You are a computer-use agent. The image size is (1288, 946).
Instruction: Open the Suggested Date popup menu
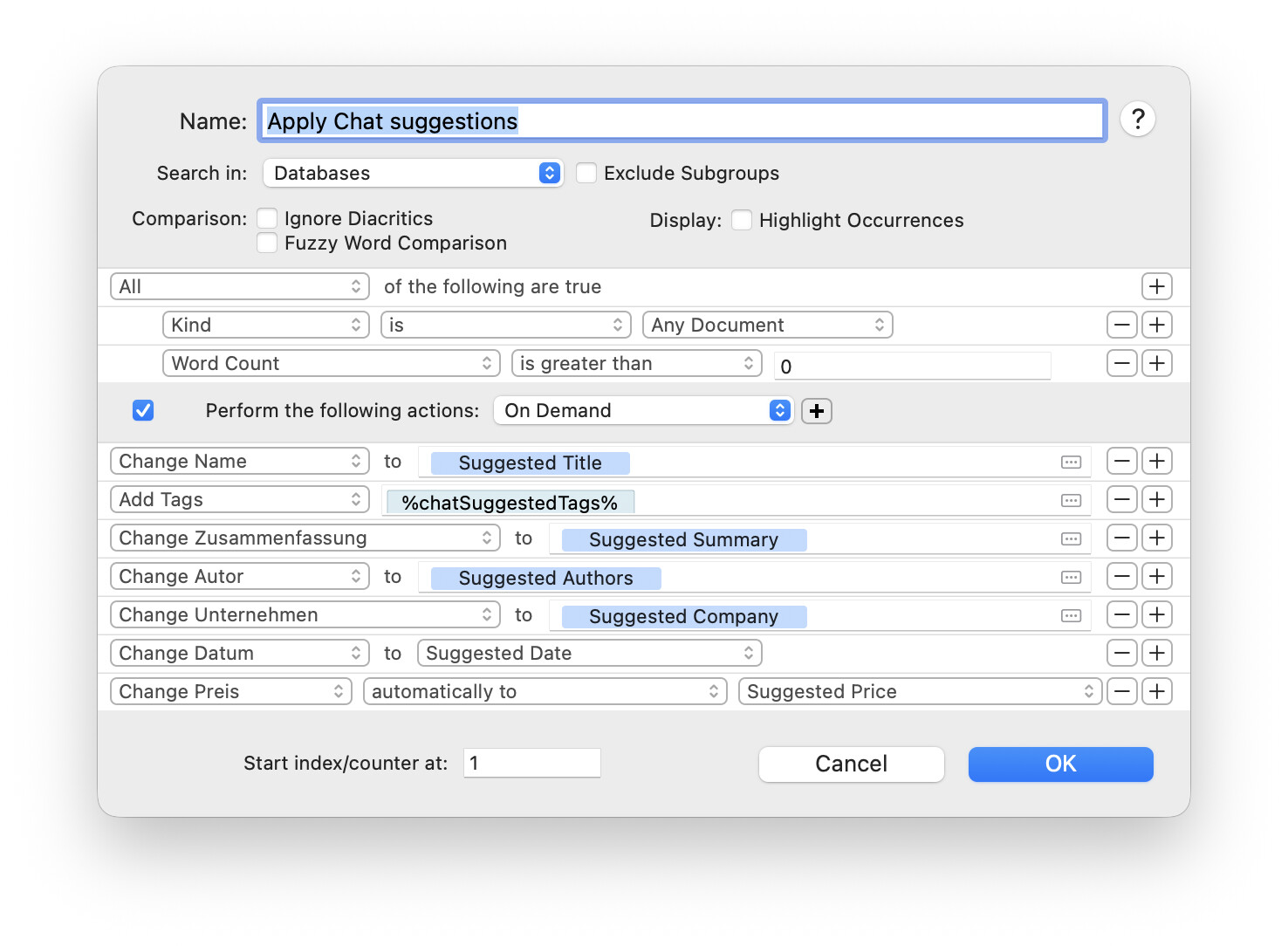pyautogui.click(x=589, y=654)
